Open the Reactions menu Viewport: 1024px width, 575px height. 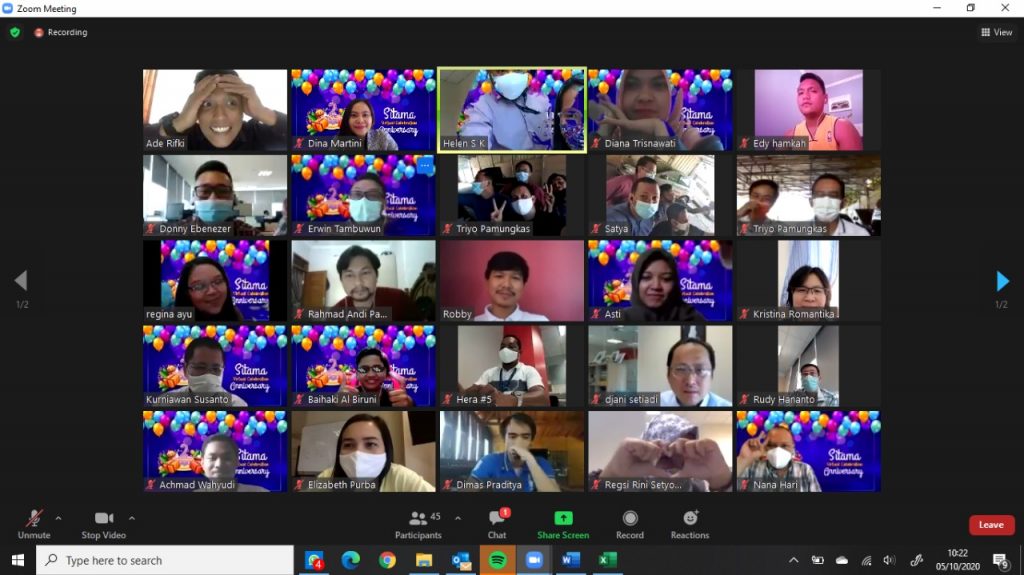[x=690, y=524]
